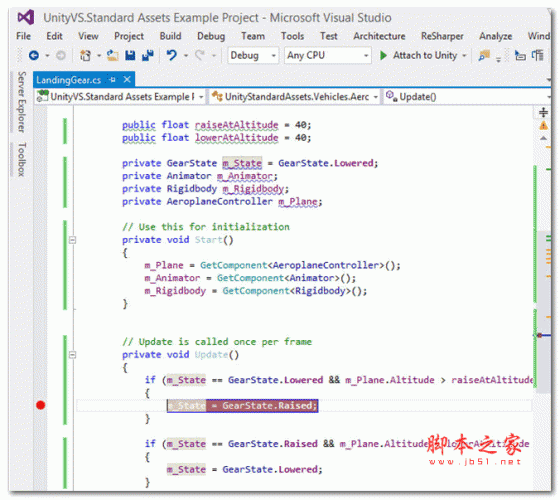This screenshot has height=500, width=560.
Task: Click the Undo arrow icon
Action: click(x=172, y=55)
